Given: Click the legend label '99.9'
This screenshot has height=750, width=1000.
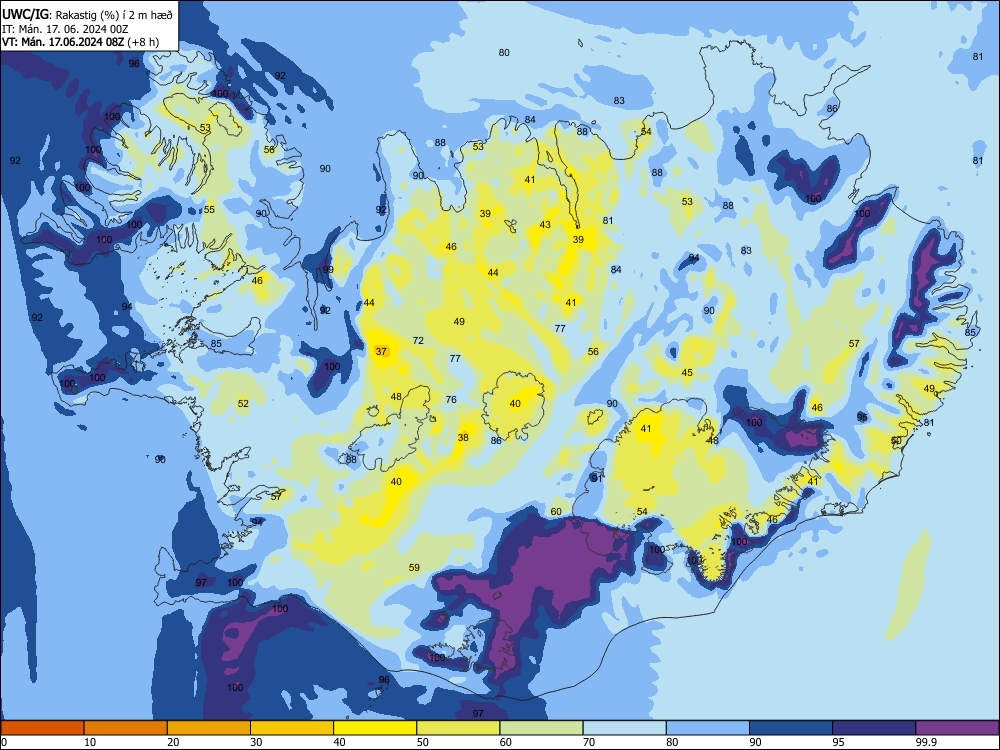Looking at the screenshot, I should [x=925, y=742].
